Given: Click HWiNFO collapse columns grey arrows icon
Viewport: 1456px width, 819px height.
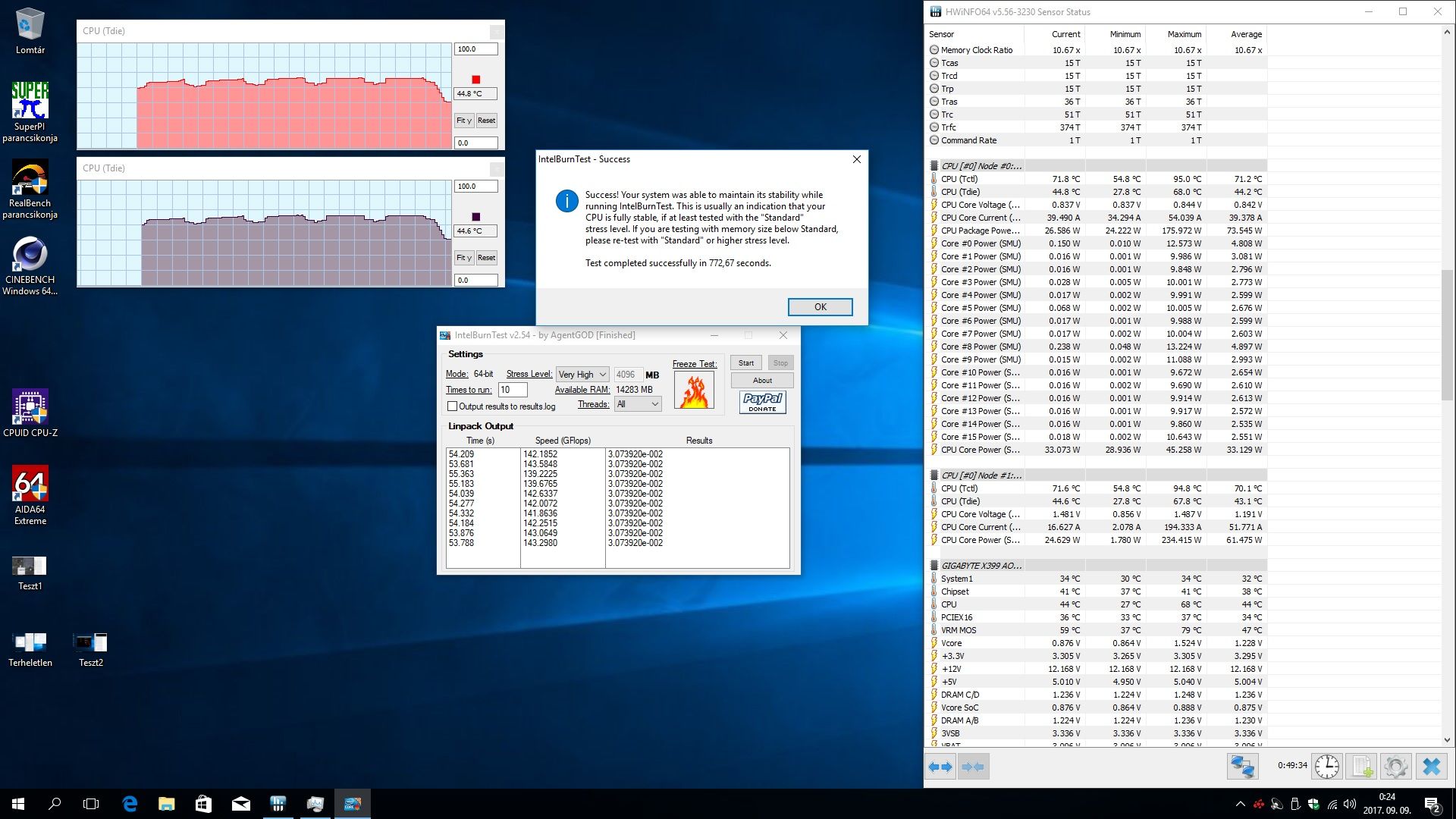Looking at the screenshot, I should (x=973, y=767).
